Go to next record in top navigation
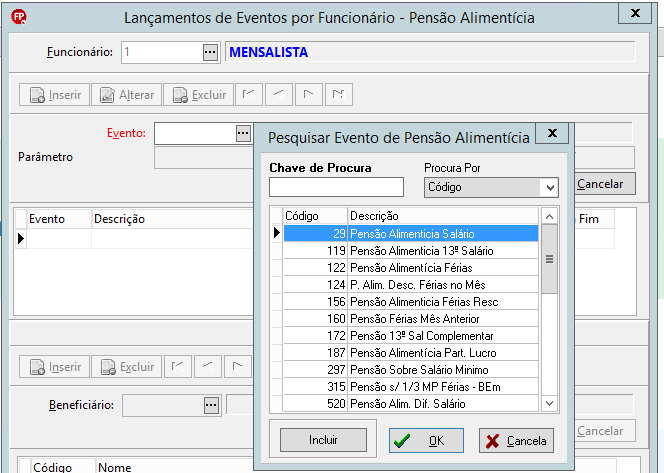This screenshot has height=473, width=664. pos(309,94)
